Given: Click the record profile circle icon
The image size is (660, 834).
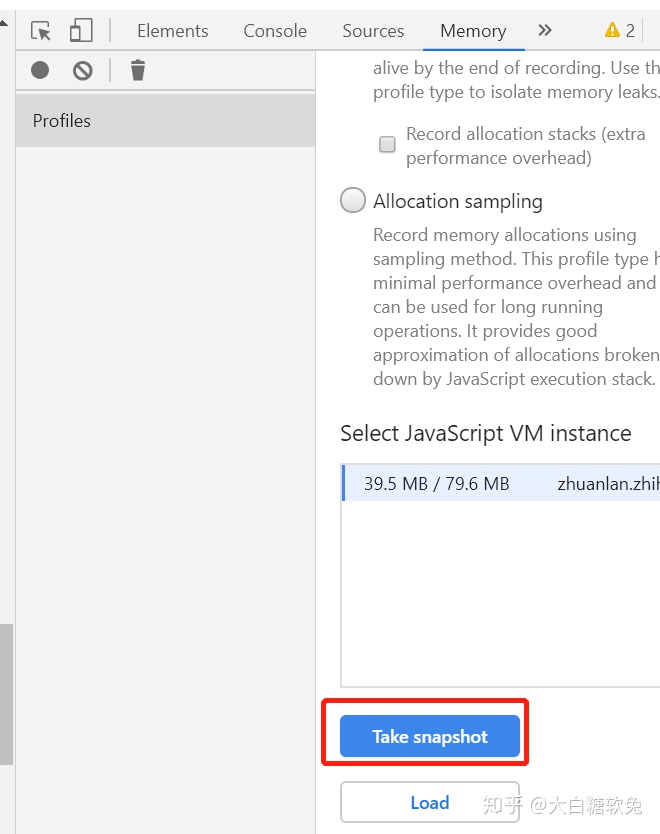Looking at the screenshot, I should (x=40, y=70).
